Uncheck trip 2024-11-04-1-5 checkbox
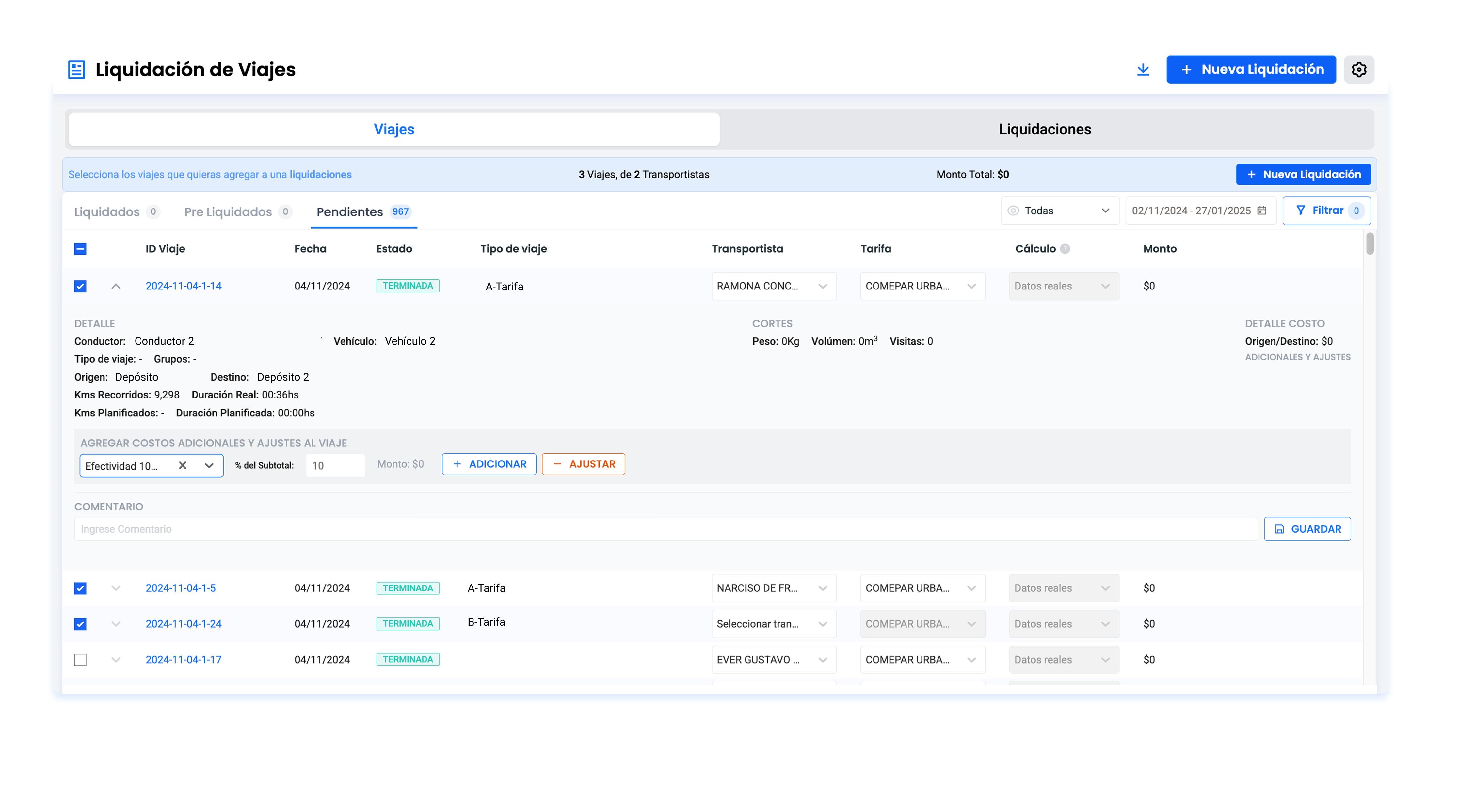Viewport: 1459px width, 812px height. (x=80, y=588)
